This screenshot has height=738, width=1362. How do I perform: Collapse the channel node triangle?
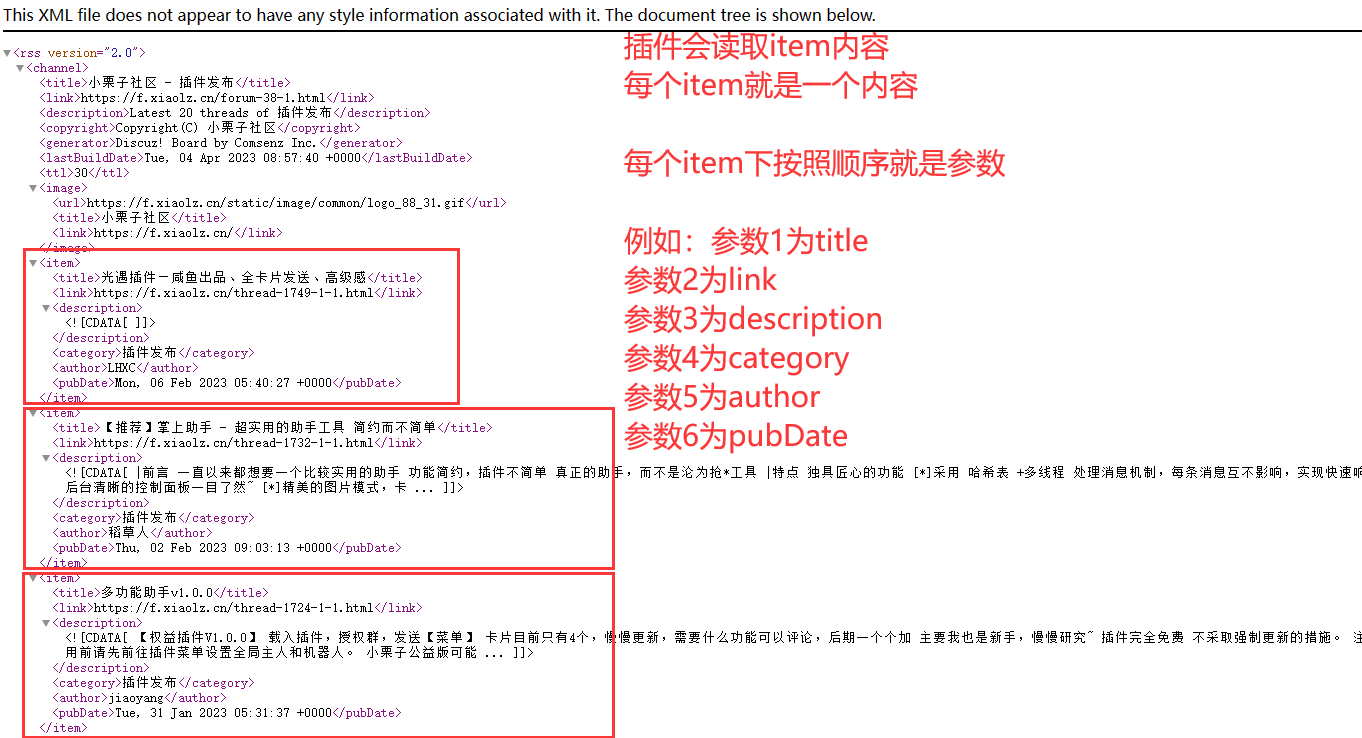20,68
